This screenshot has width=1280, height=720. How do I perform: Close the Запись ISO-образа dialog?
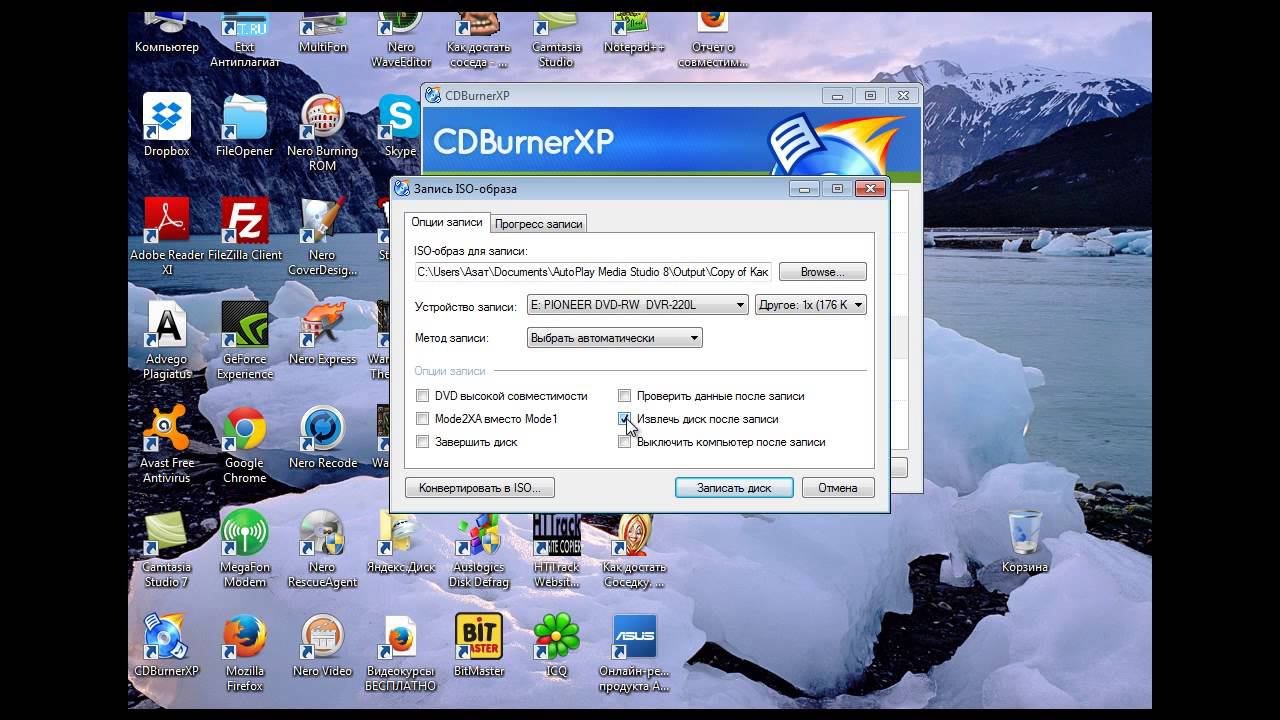(x=870, y=188)
